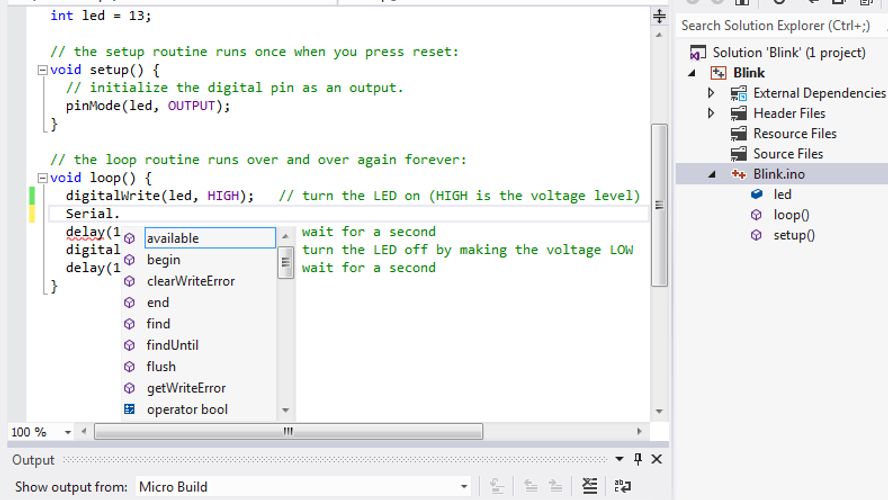Screen dimensions: 888x500
Task: Click the Search Solution Explorer box
Action: pyautogui.click(x=780, y=25)
